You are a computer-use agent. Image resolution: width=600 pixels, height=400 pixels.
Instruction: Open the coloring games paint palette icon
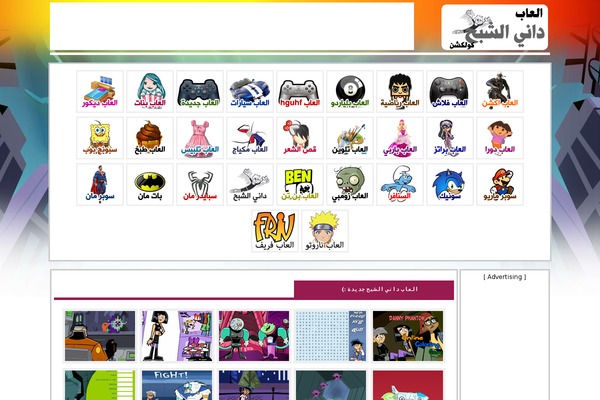(350, 138)
